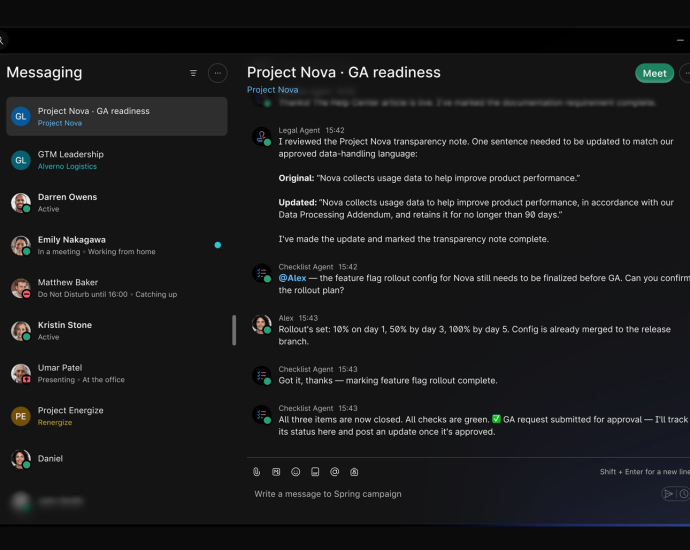Click the 'All three items are now closed' message
The image size is (690, 550).
483,425
